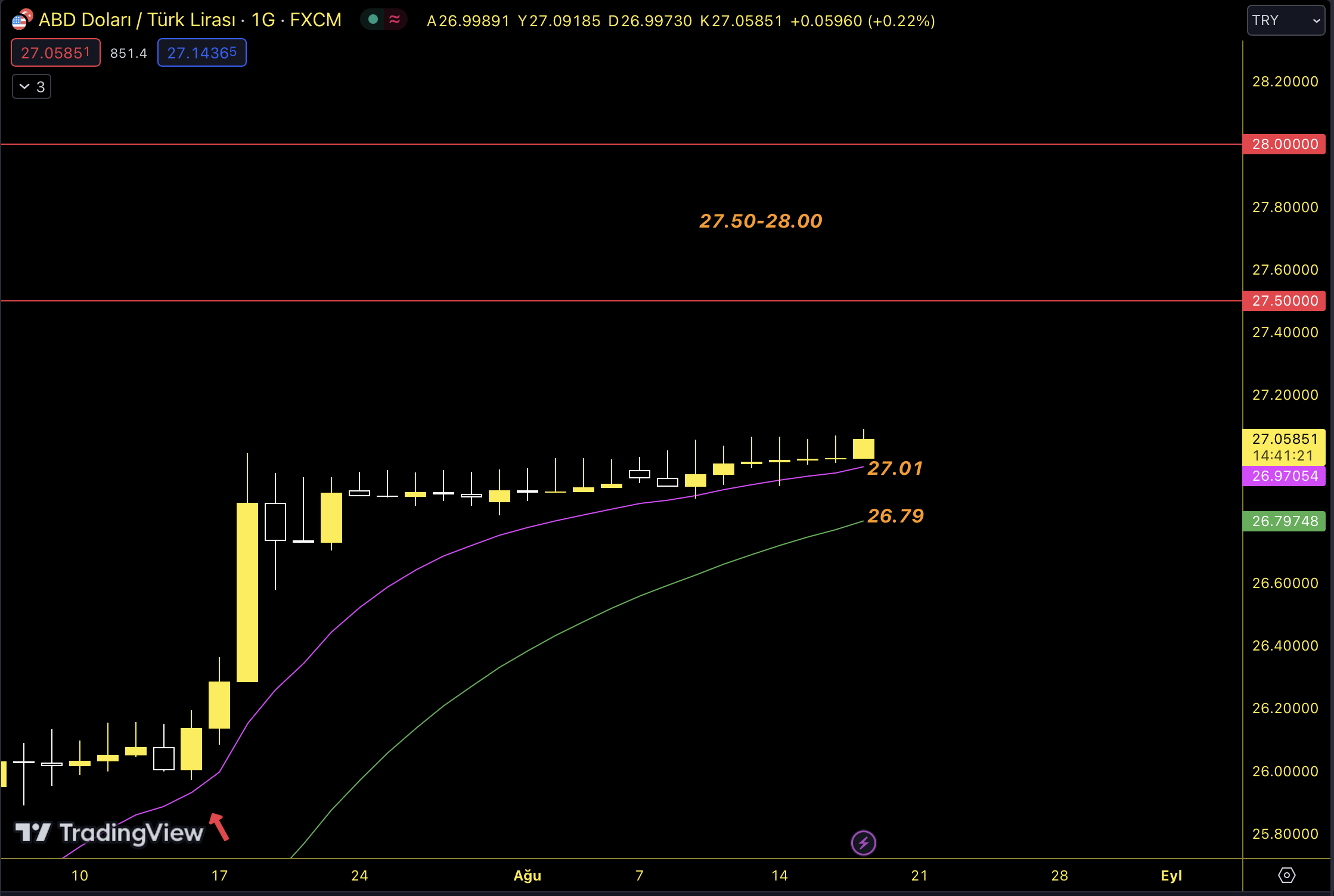Click the green market status dot
Screen dimensions: 1334x896
tap(373, 20)
